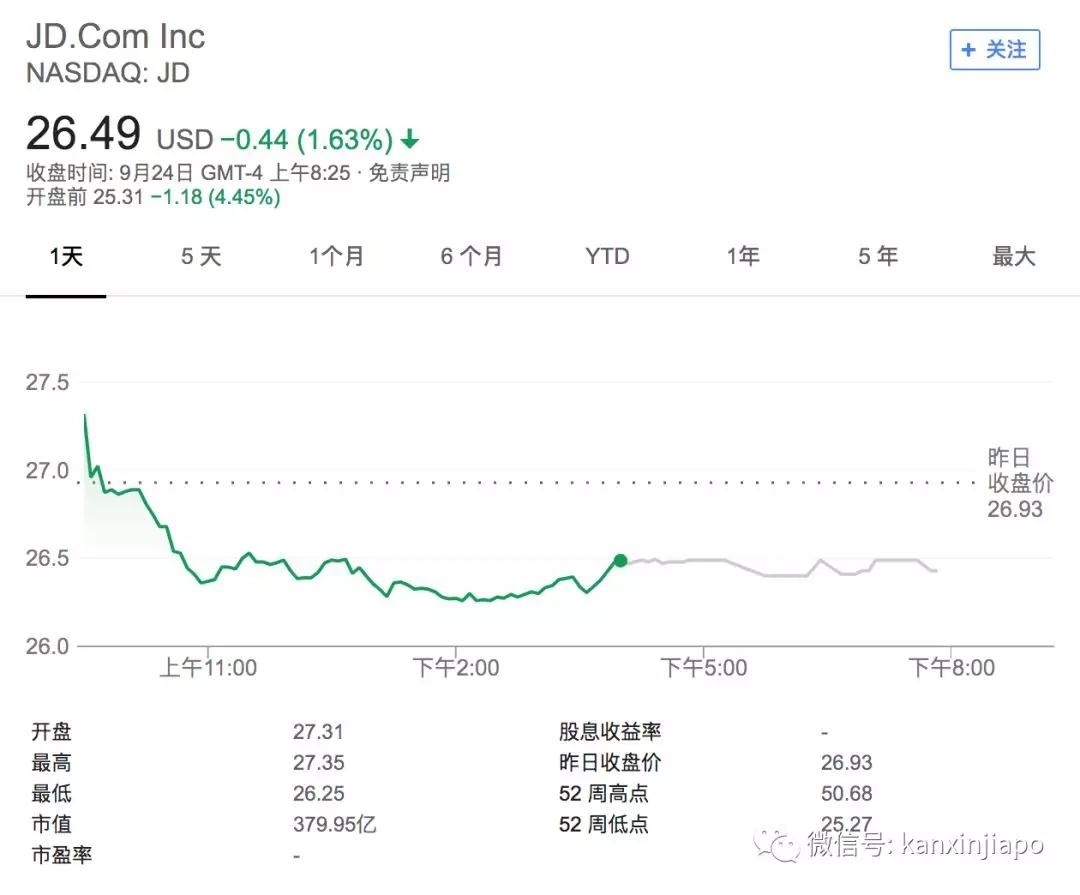1080x895 pixels.
Task: Click the green dot price marker
Action: click(x=620, y=561)
